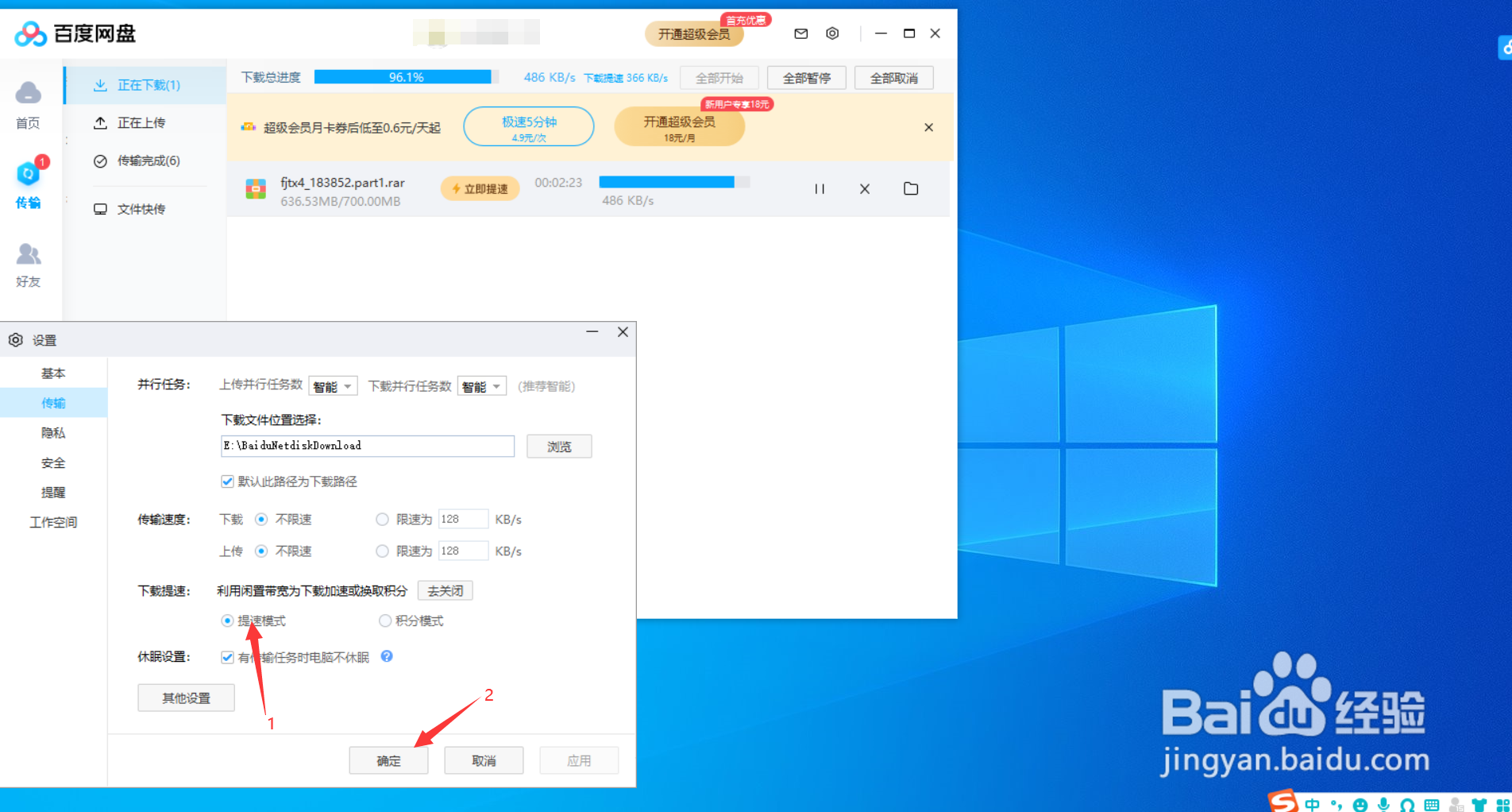Open 好友 friends icon in the sidebar

(28, 253)
